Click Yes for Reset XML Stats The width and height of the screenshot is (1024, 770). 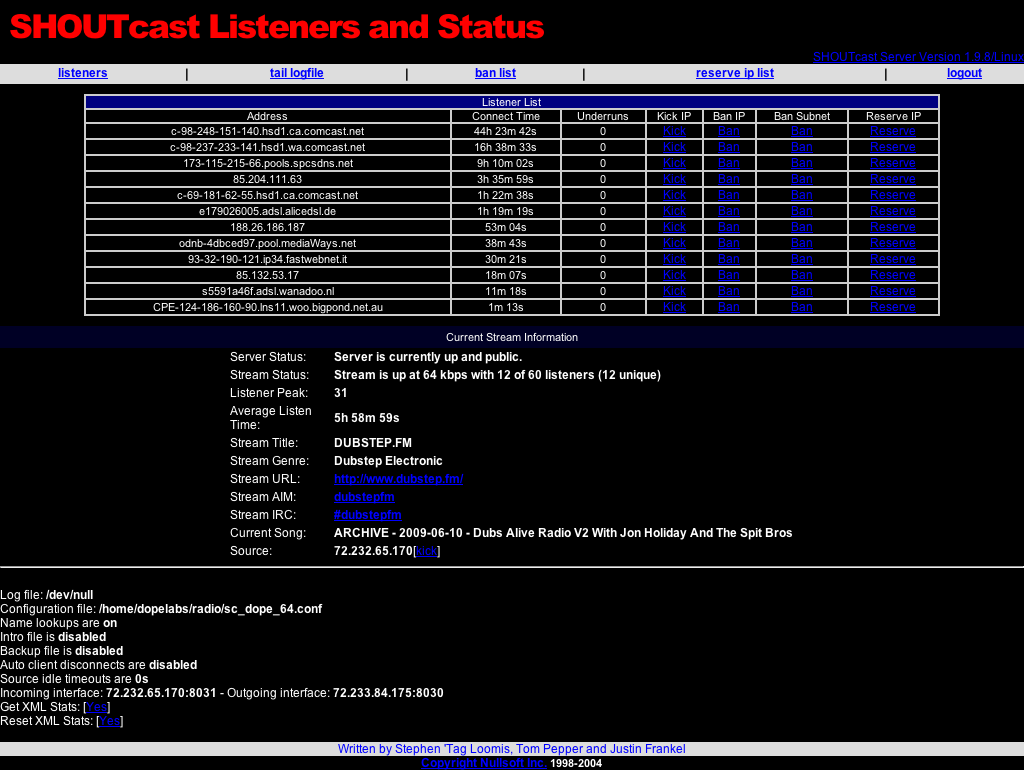[109, 721]
